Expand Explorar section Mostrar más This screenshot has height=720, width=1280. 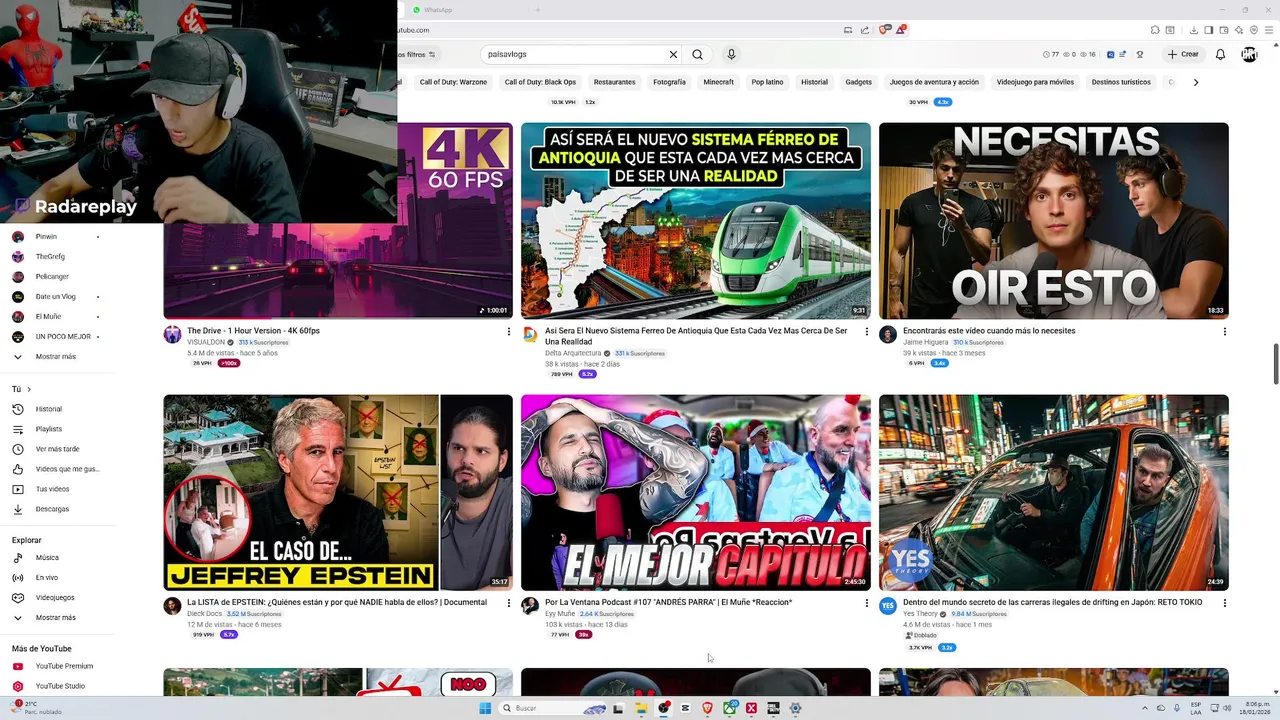click(57, 618)
